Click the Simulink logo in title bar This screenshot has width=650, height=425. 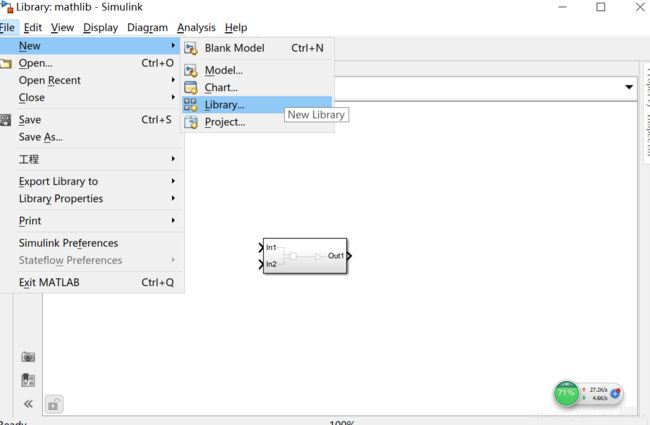pyautogui.click(x=7, y=7)
